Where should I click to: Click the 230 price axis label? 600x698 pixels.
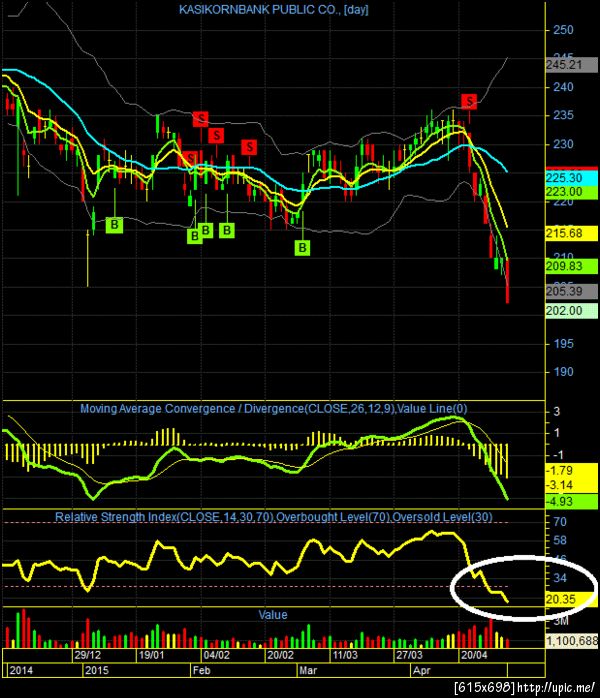[563, 144]
